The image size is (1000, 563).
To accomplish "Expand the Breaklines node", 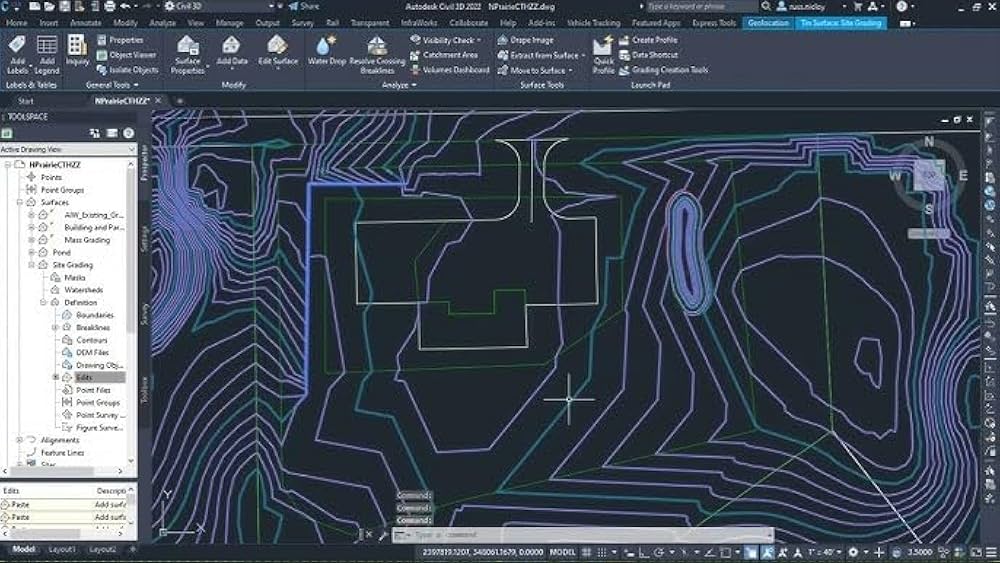I will 56,327.
